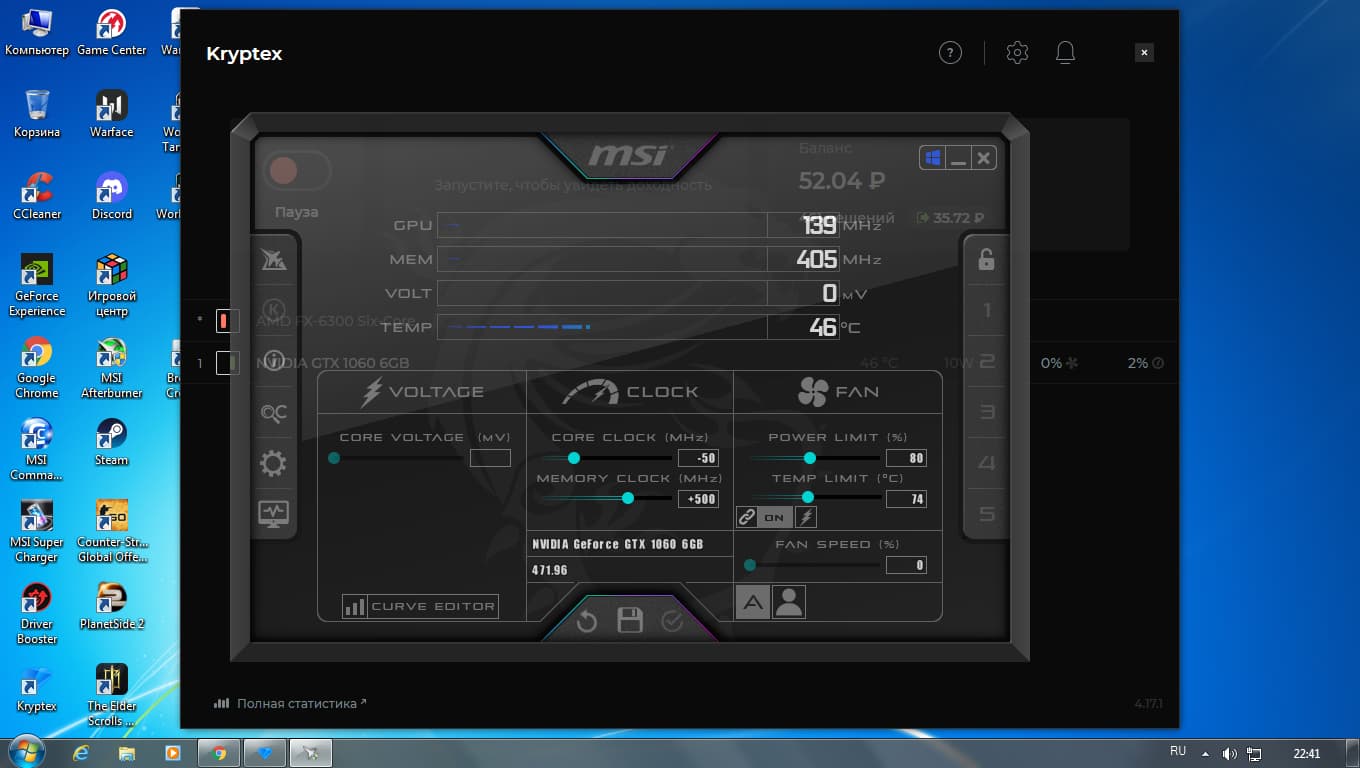Image resolution: width=1360 pixels, height=768 pixels.
Task: Click the volume speaker icon in tray
Action: point(1229,753)
